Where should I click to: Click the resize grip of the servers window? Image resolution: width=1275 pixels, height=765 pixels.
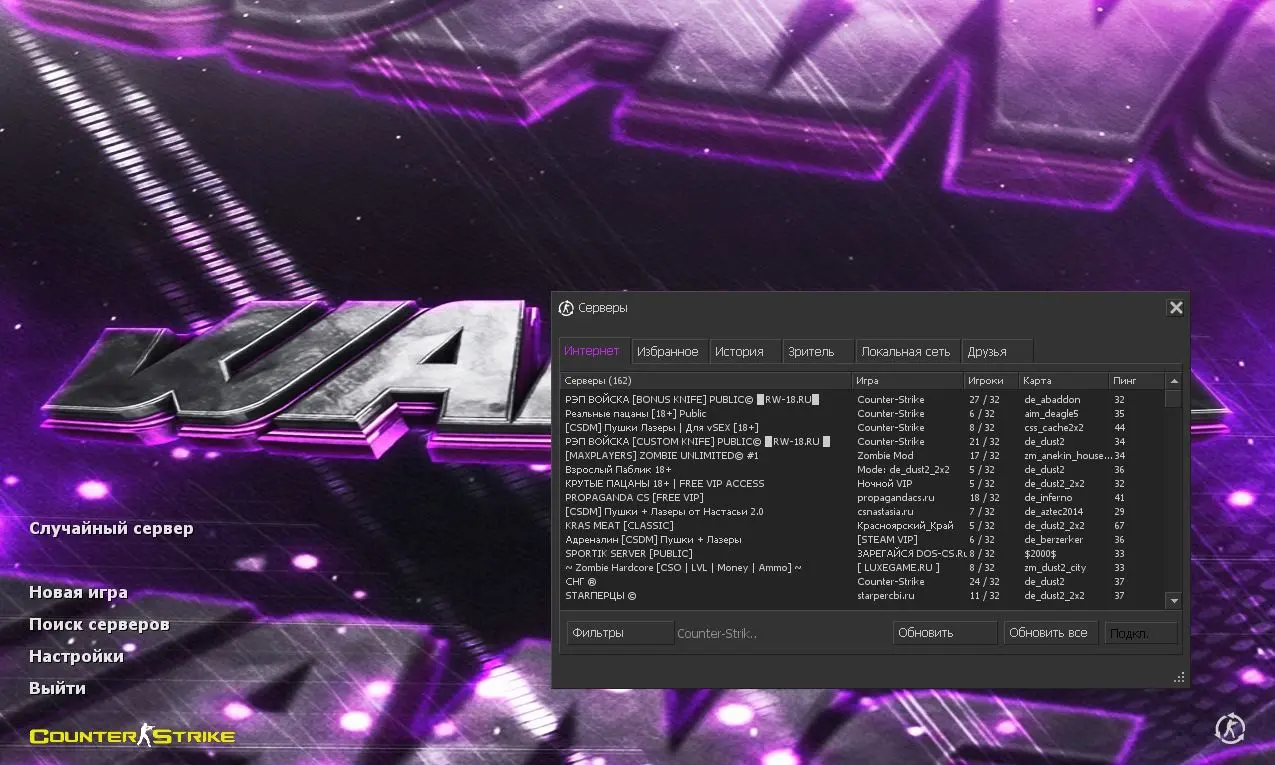pos(1179,678)
